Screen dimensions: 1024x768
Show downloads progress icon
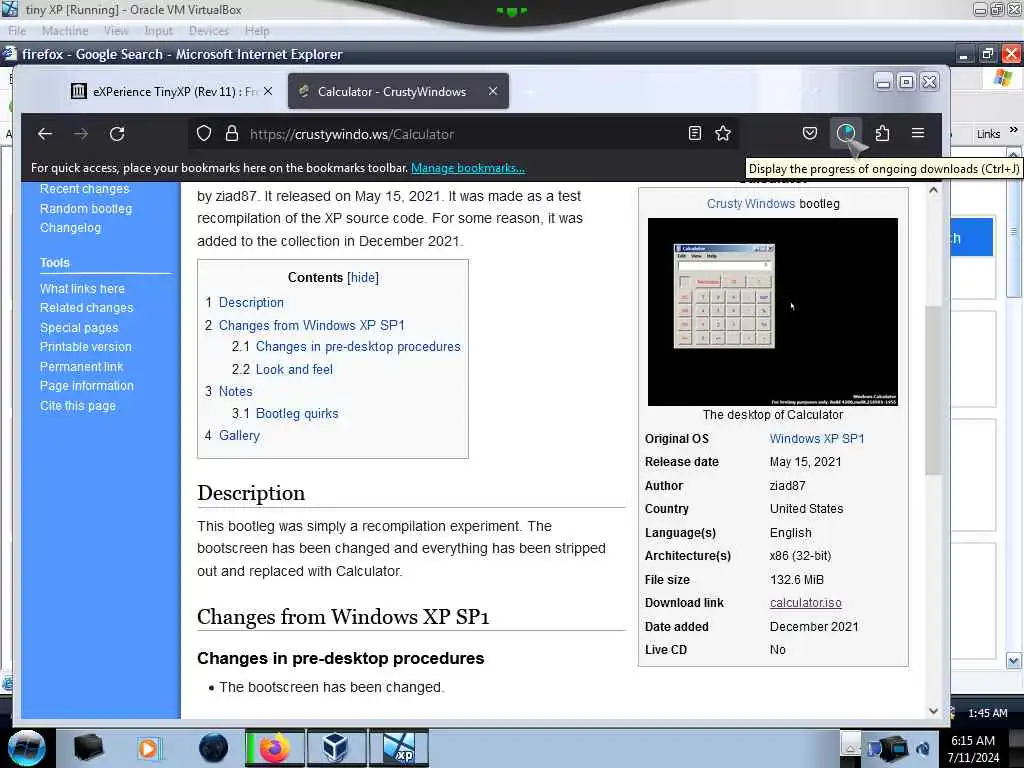tap(846, 133)
